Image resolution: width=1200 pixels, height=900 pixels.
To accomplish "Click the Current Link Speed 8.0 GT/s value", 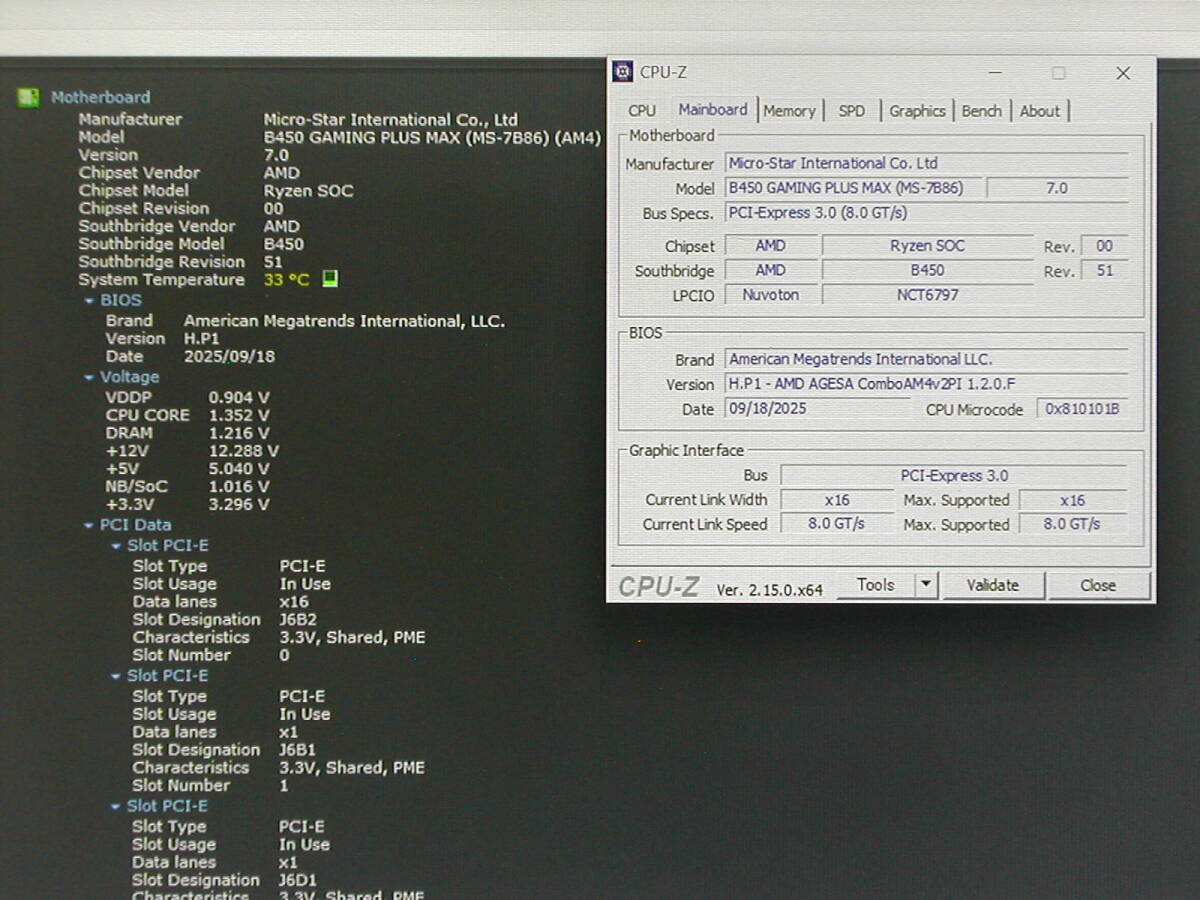I will 836,524.
